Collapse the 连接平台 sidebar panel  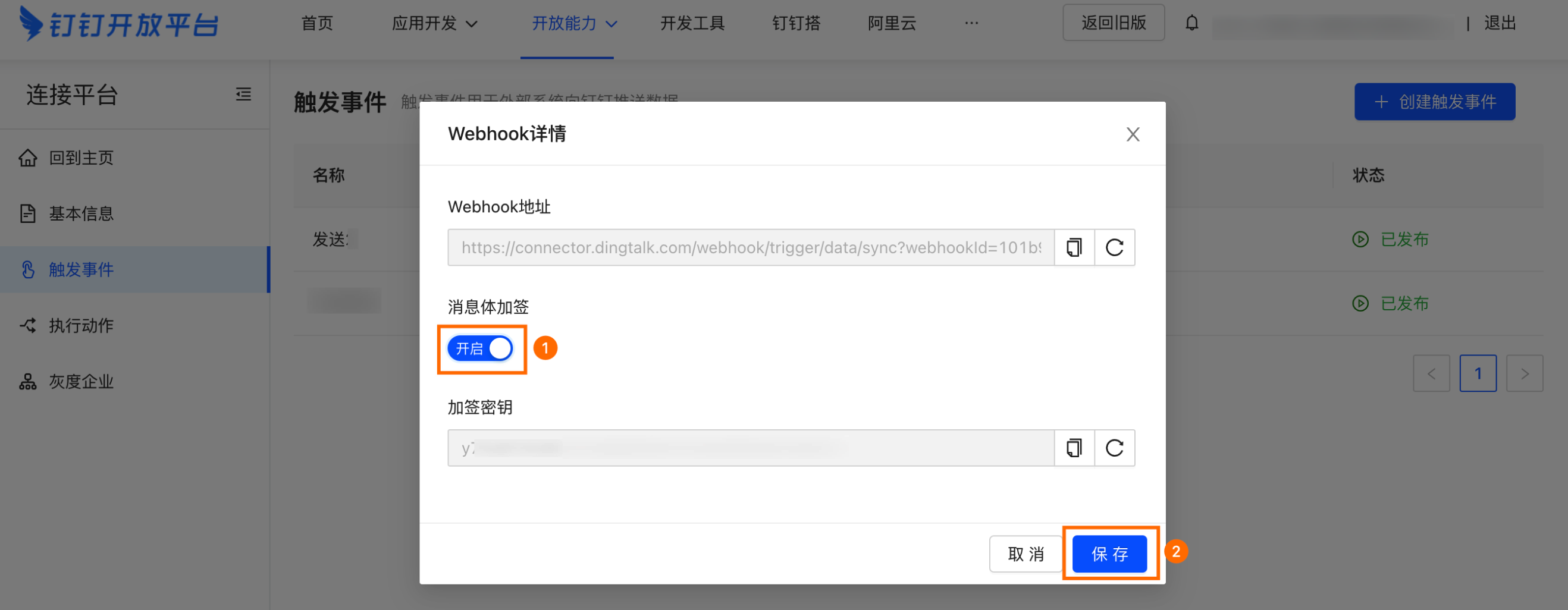coord(242,95)
